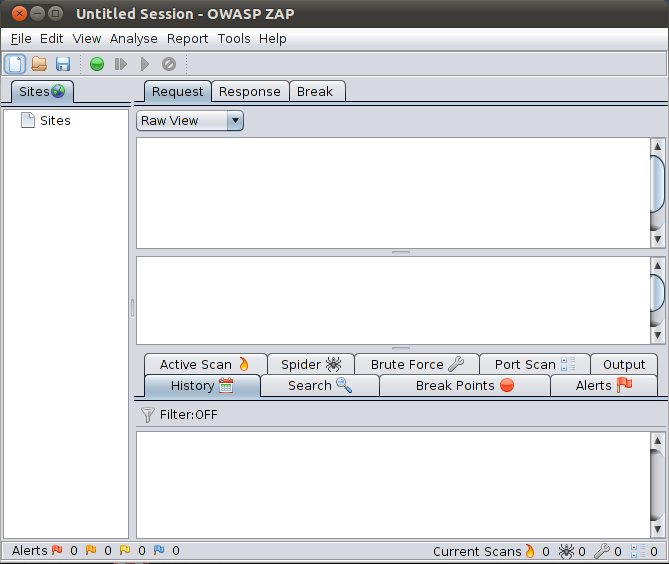This screenshot has width=669, height=564.
Task: Open the Alerts tab
Action: click(604, 385)
